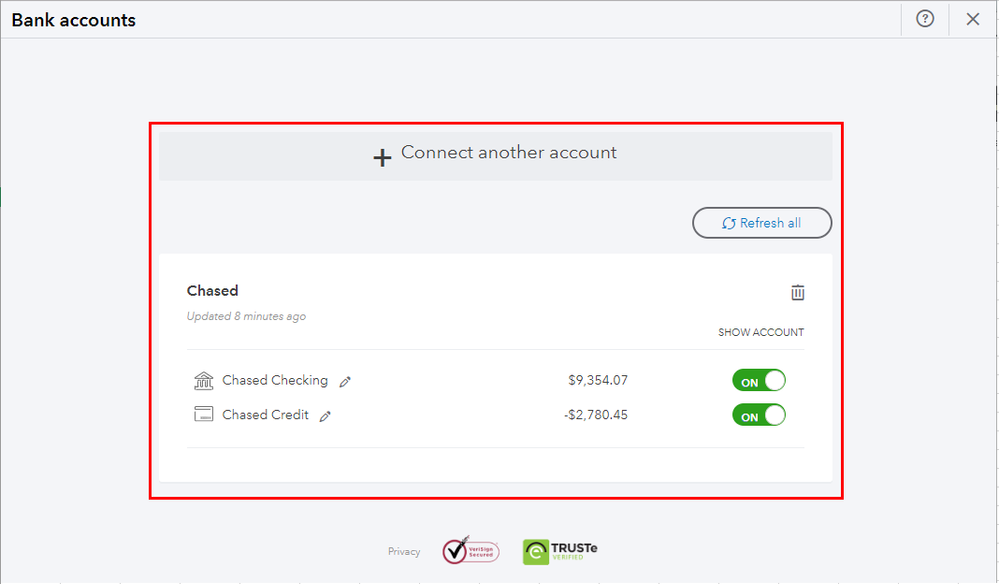Open the TRUSTe Verified badge

[x=560, y=551]
